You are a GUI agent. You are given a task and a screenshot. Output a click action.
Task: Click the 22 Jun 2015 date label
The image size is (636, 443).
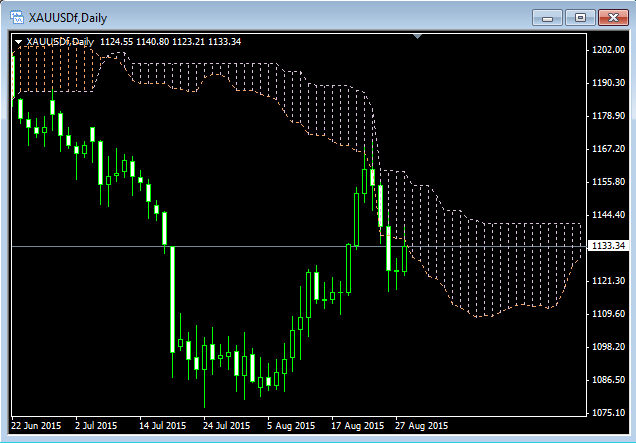36,426
